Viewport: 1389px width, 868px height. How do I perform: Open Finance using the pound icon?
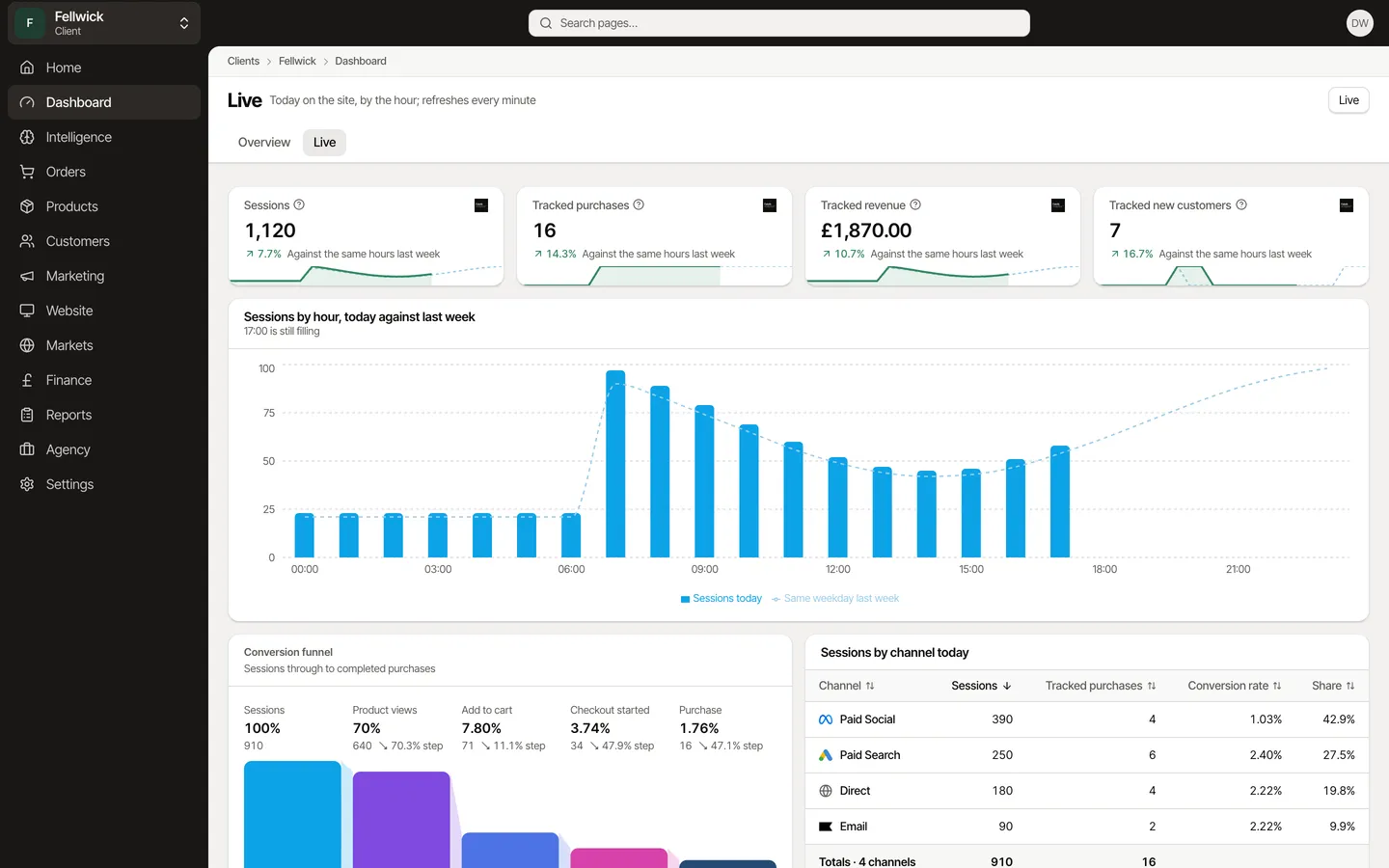tap(27, 380)
